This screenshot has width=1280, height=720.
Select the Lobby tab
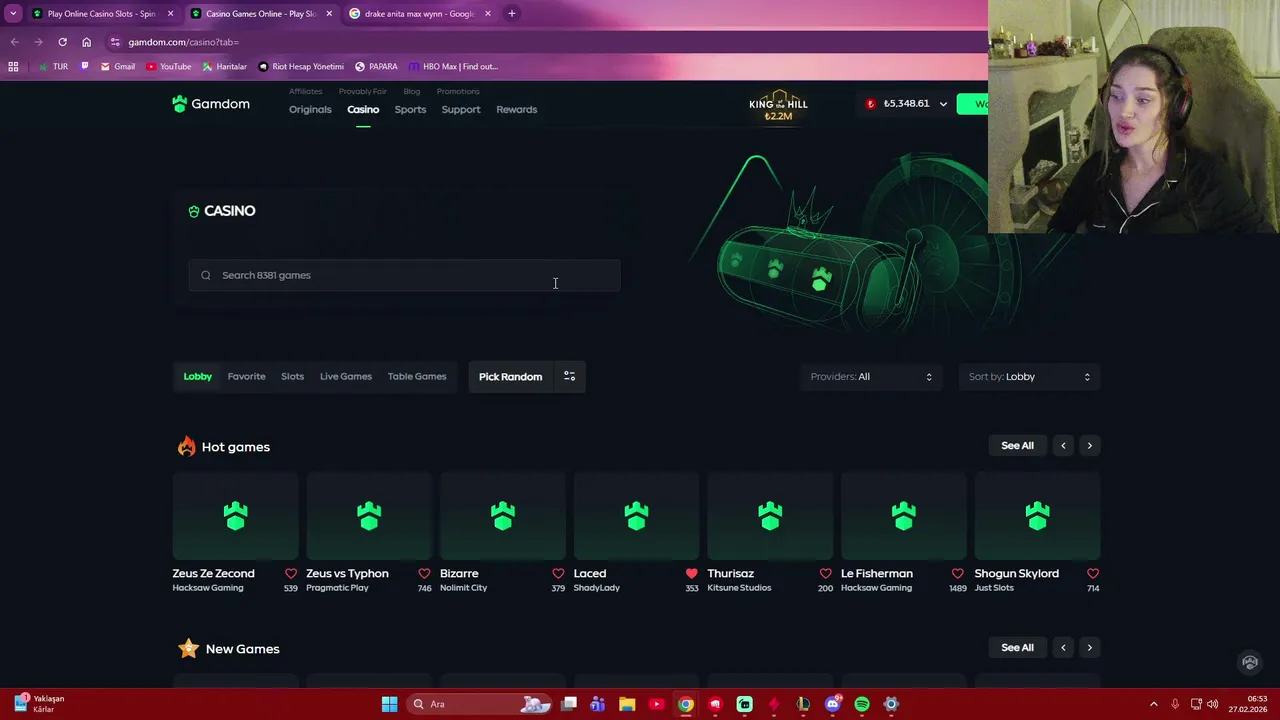198,377
